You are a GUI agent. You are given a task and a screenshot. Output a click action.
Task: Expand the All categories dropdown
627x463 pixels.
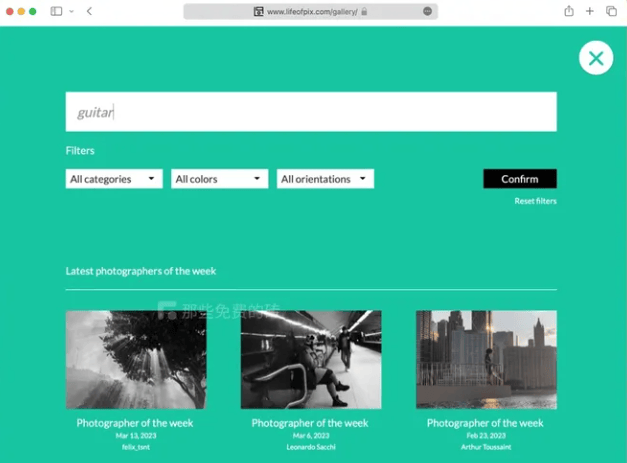pos(114,179)
